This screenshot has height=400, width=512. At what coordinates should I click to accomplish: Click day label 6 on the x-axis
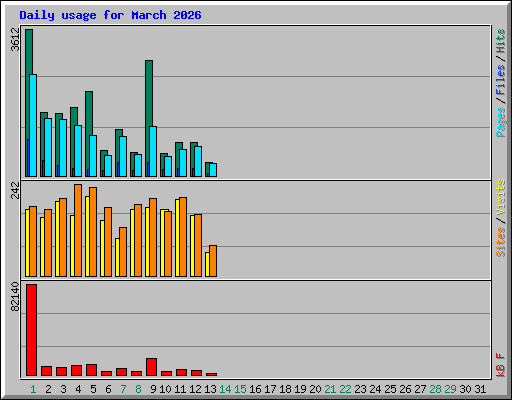(x=108, y=389)
